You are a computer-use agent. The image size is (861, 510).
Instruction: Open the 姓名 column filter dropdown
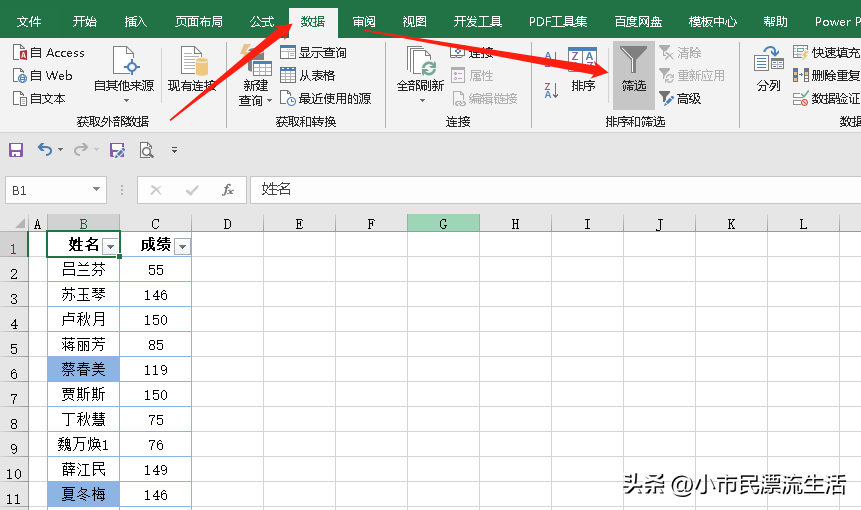pos(110,247)
